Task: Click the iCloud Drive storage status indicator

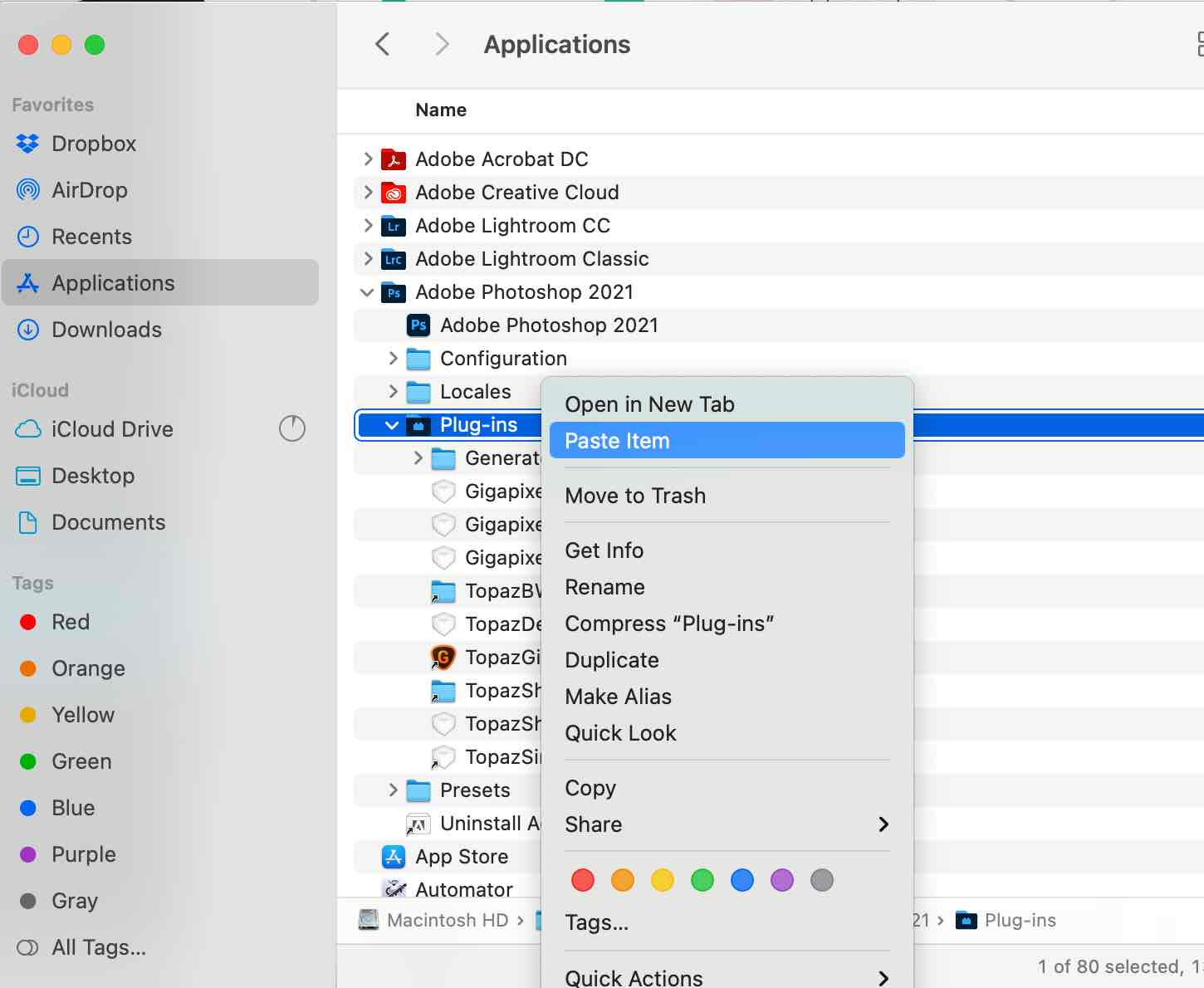Action: [x=291, y=428]
